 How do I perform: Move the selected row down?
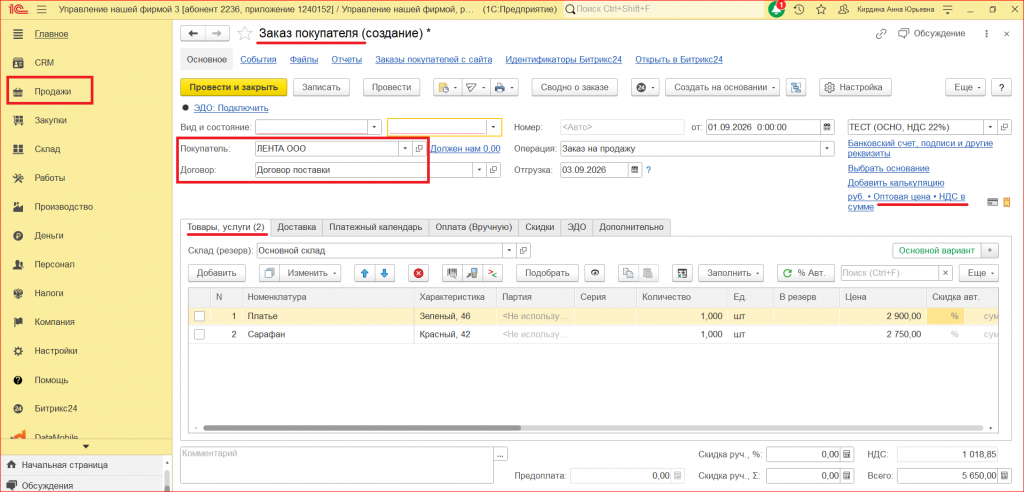coord(385,272)
